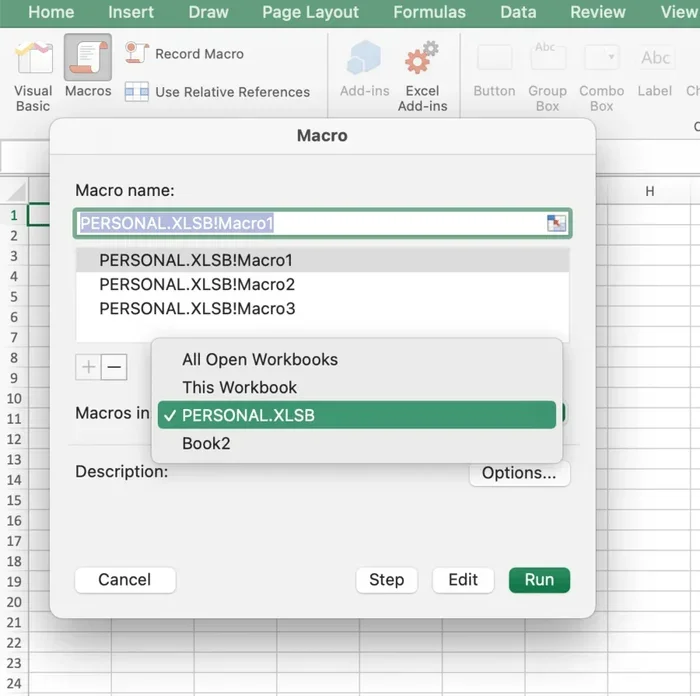
Task: Click the Macros ribbon icon
Action: click(x=88, y=66)
